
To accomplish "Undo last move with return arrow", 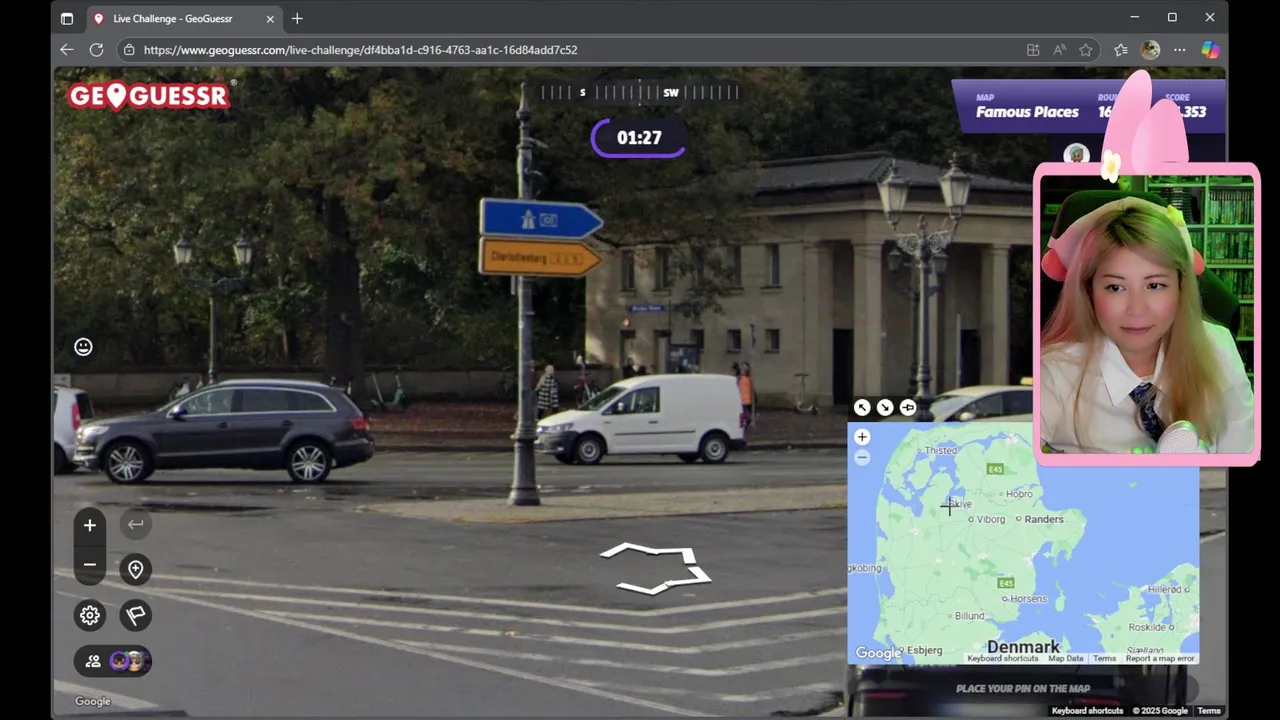I will [x=135, y=524].
